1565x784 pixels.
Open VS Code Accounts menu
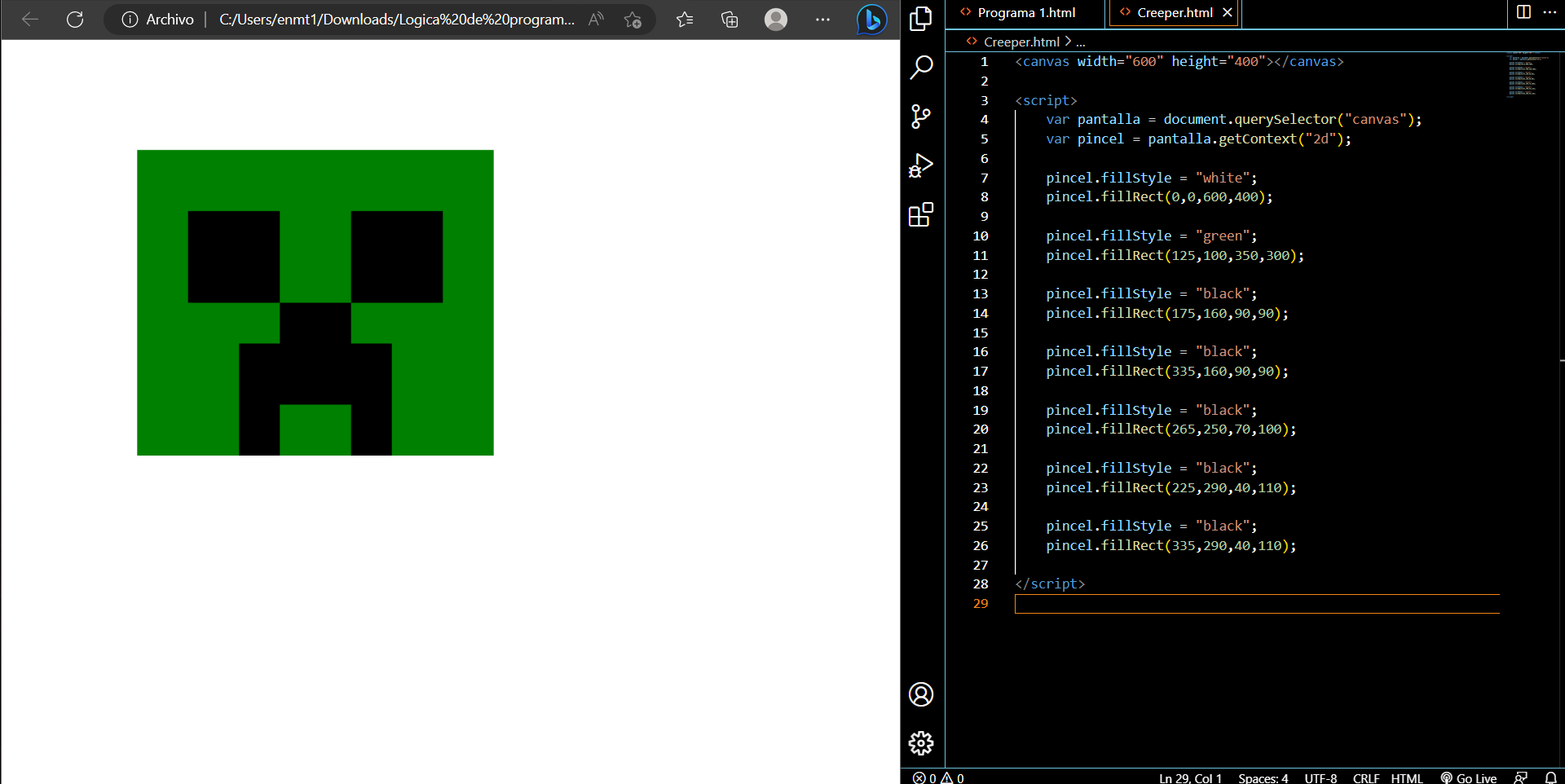pyautogui.click(x=921, y=694)
